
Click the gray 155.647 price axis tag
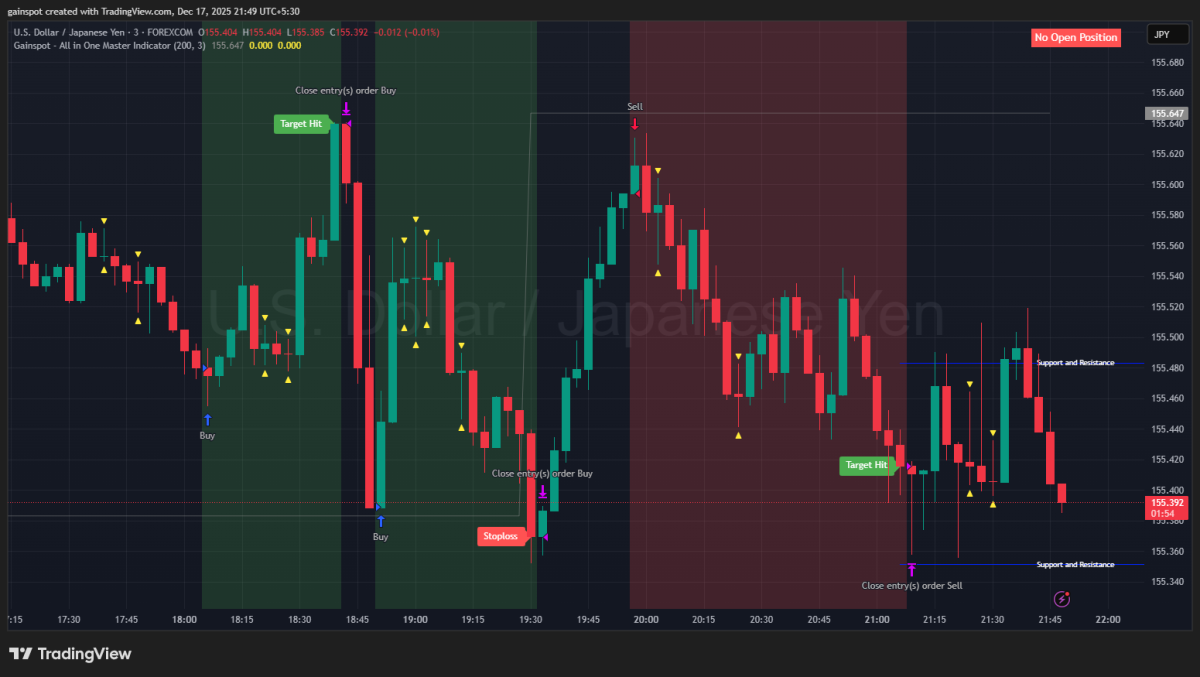1167,114
